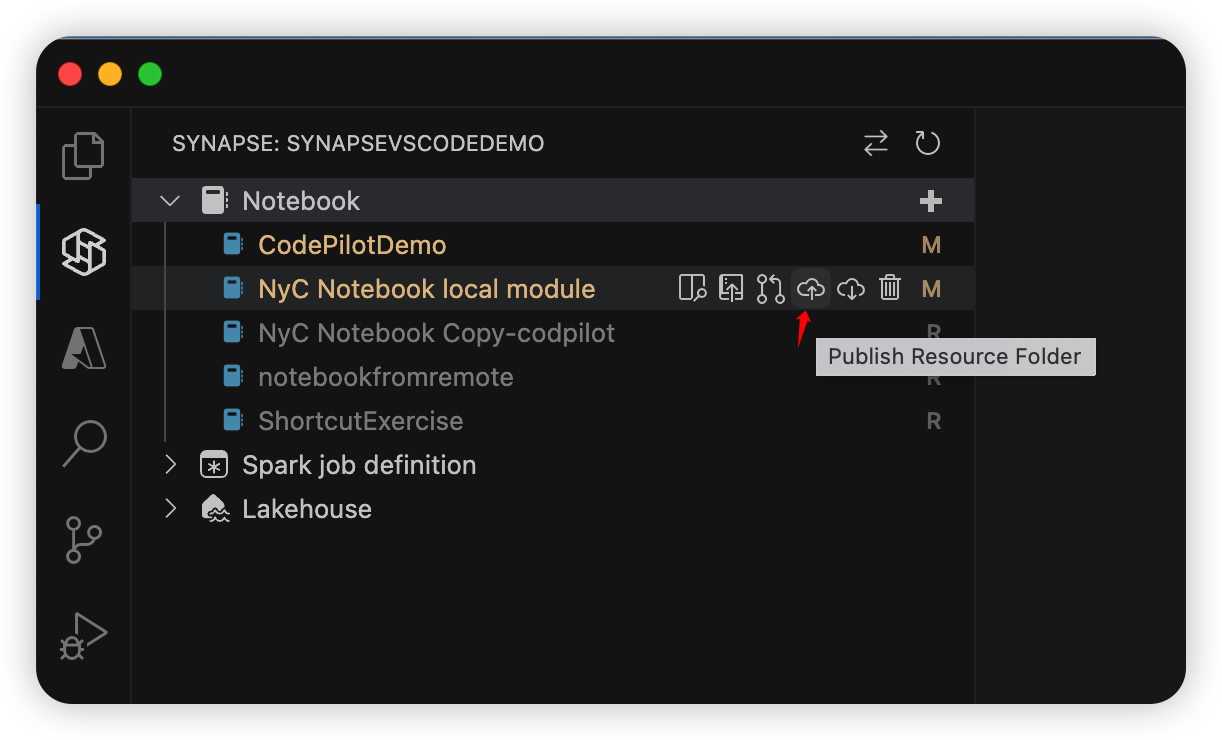
Task: Click the Spark job definition asterisk icon
Action: pyautogui.click(x=214, y=465)
